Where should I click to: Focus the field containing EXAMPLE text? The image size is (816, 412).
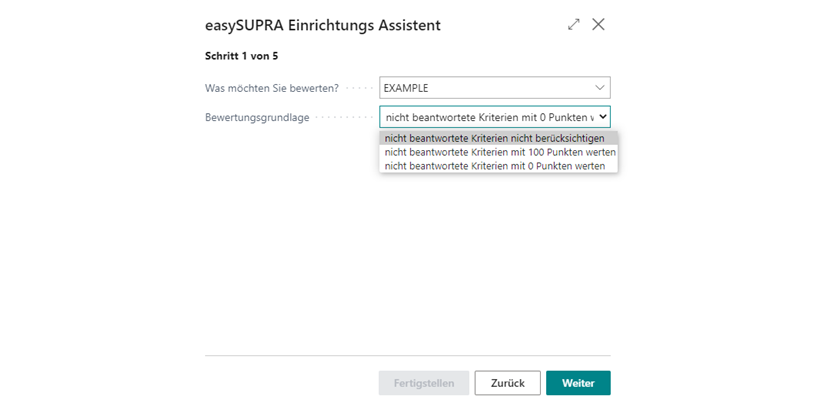coord(494,88)
